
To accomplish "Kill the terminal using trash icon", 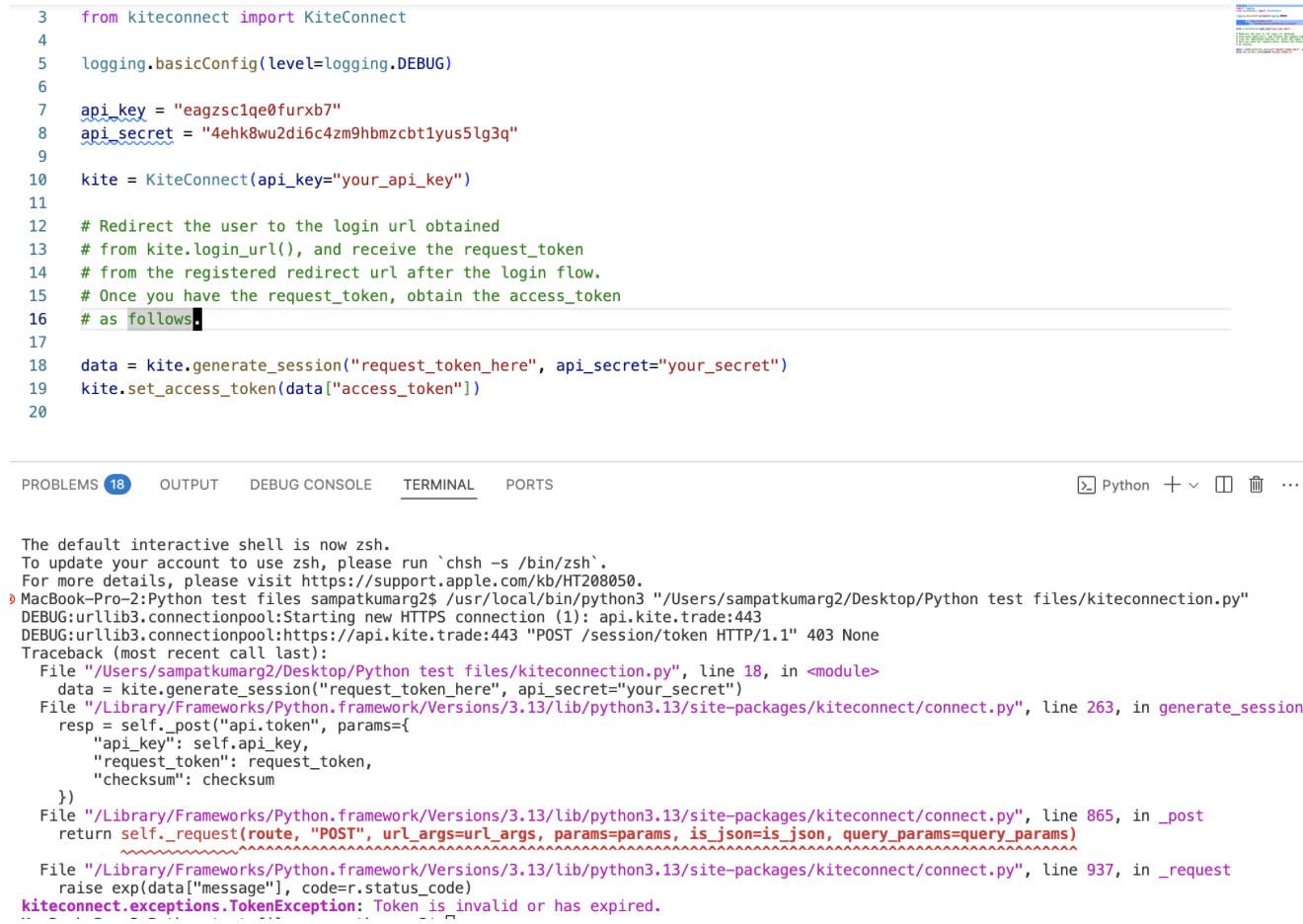I will click(x=1257, y=485).
